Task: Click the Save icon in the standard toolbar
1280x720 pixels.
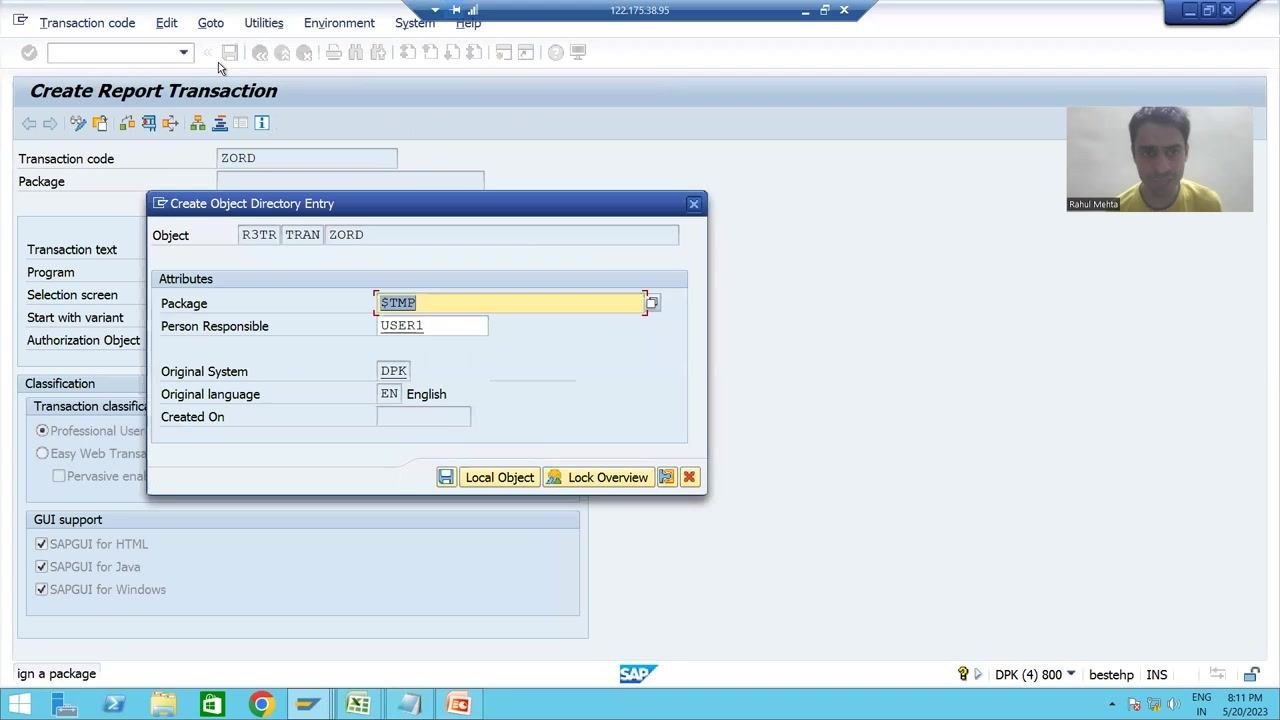Action: [230, 53]
